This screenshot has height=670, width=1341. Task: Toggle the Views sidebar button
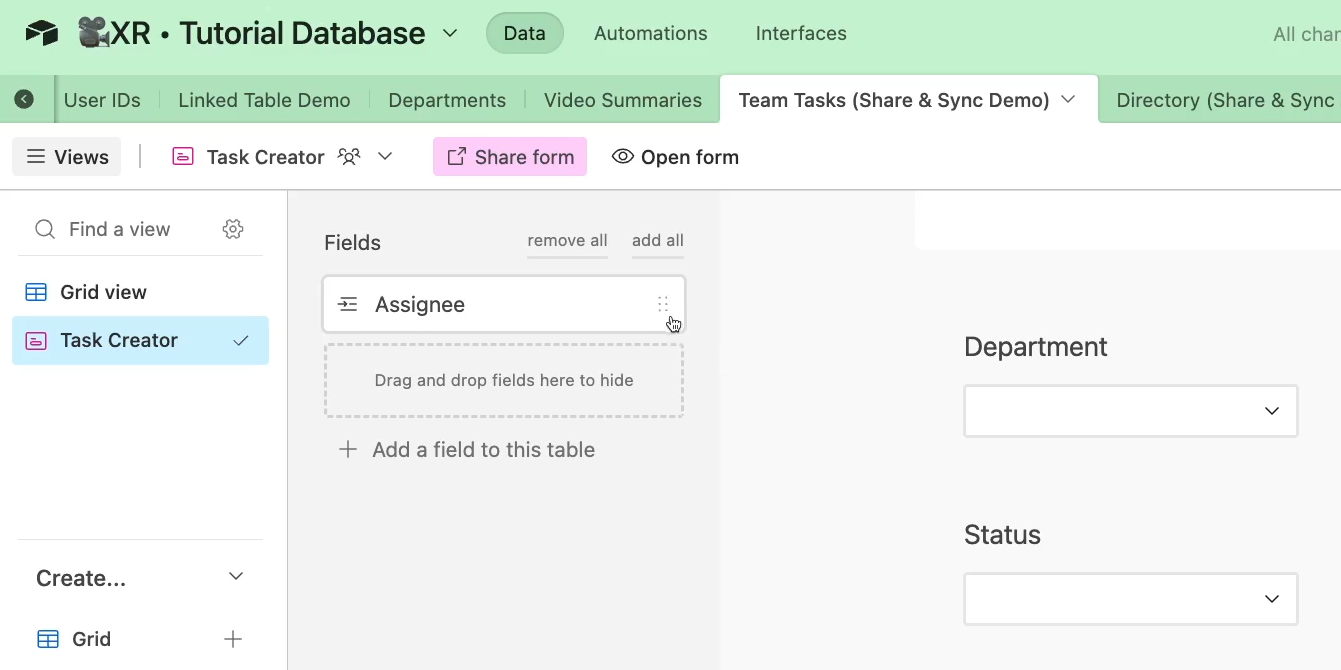pos(67,157)
